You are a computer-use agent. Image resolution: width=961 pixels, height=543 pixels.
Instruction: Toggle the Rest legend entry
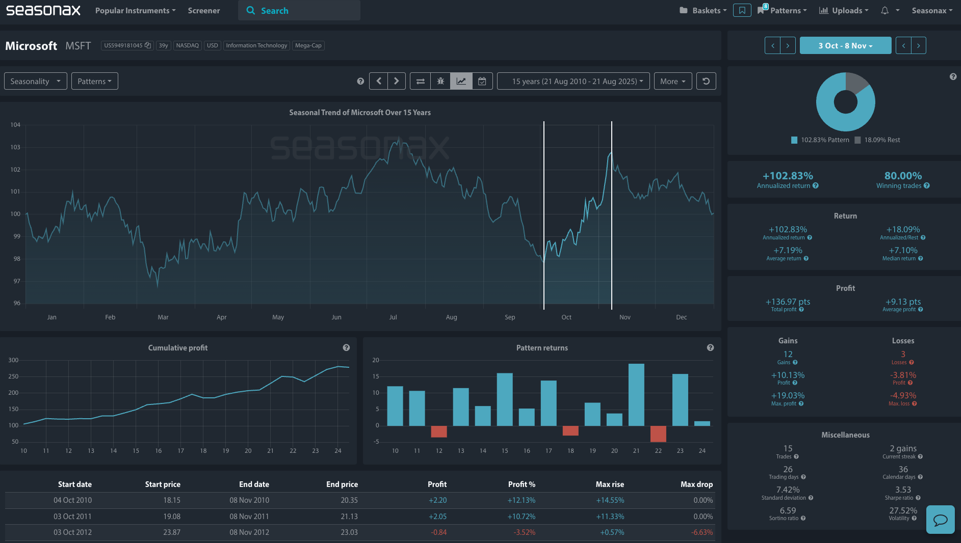(877, 140)
